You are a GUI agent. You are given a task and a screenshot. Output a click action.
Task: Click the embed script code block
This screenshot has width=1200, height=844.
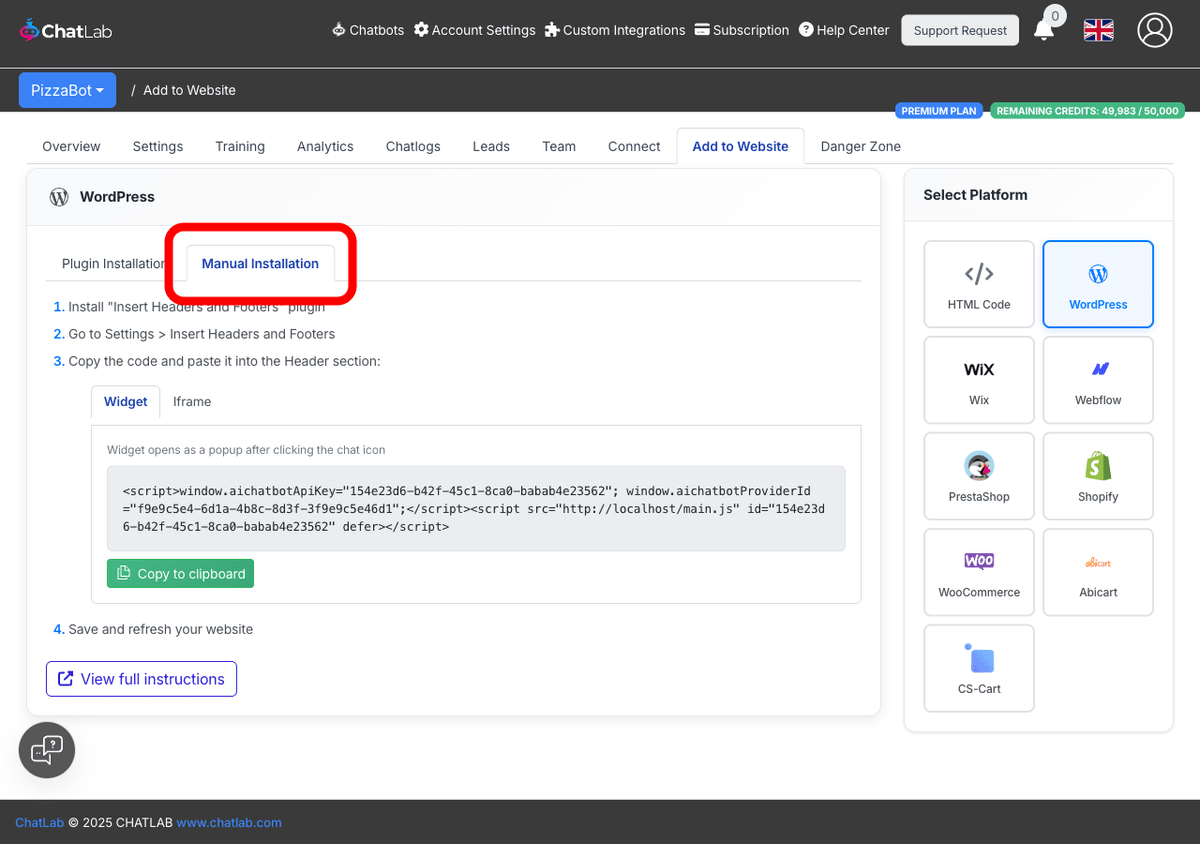pos(475,508)
